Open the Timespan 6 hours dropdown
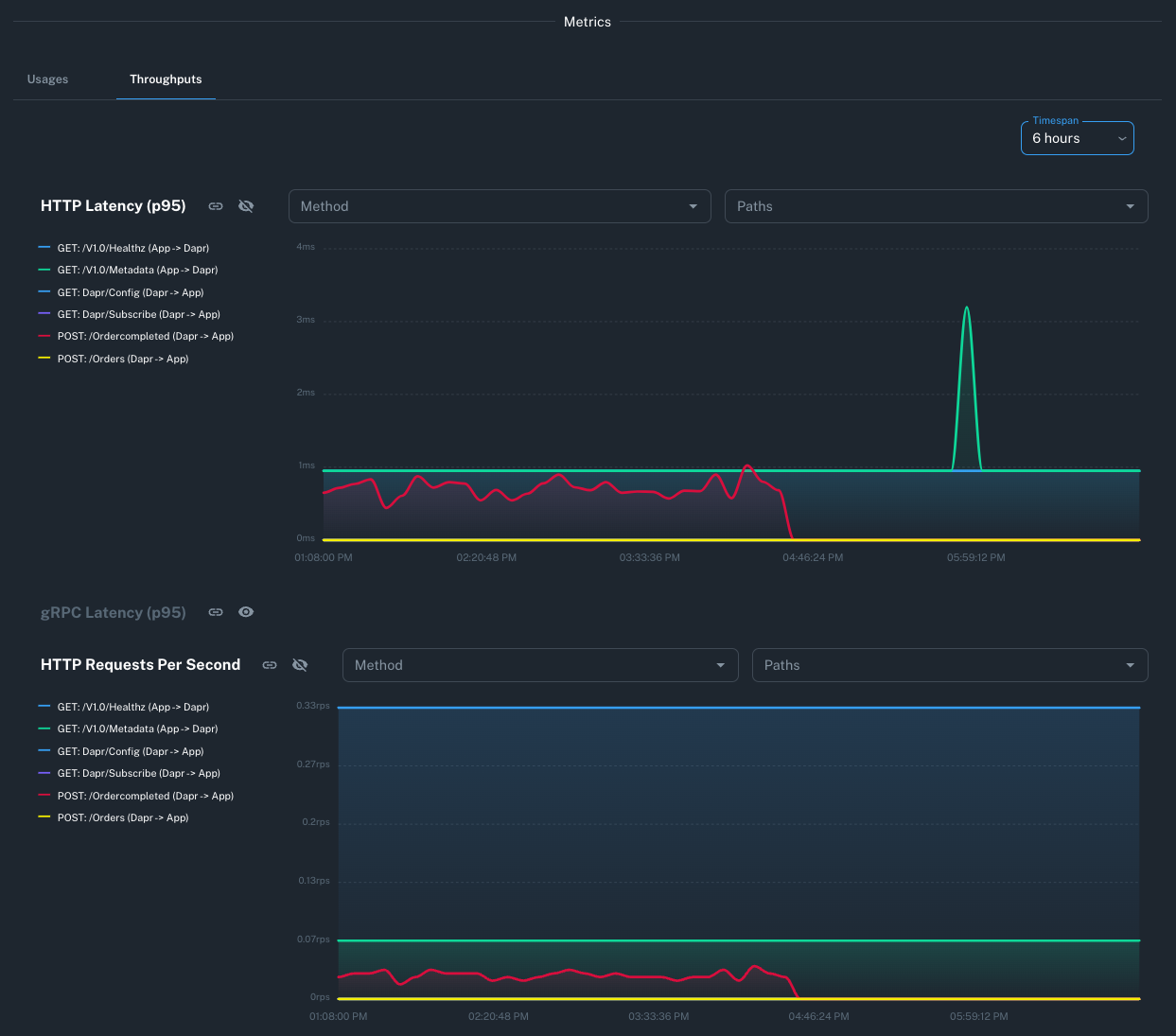1176x1036 pixels. click(1077, 138)
